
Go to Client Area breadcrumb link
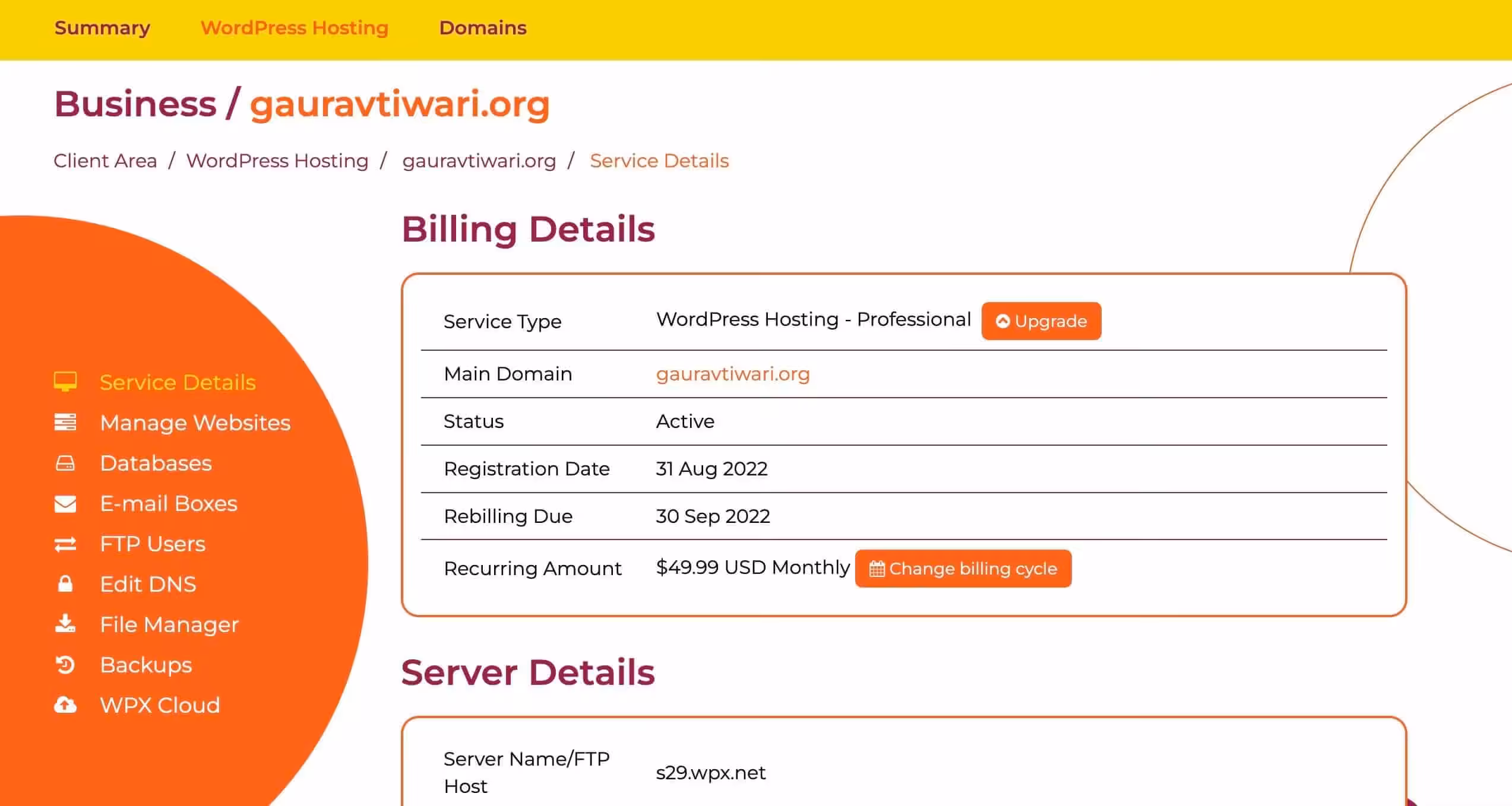(x=105, y=161)
